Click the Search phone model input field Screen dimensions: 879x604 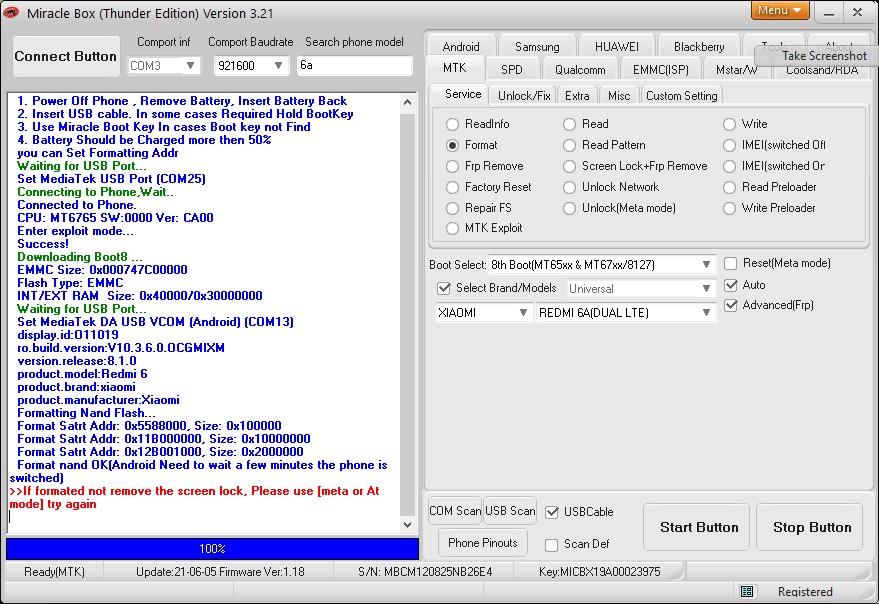pyautogui.click(x=355, y=66)
